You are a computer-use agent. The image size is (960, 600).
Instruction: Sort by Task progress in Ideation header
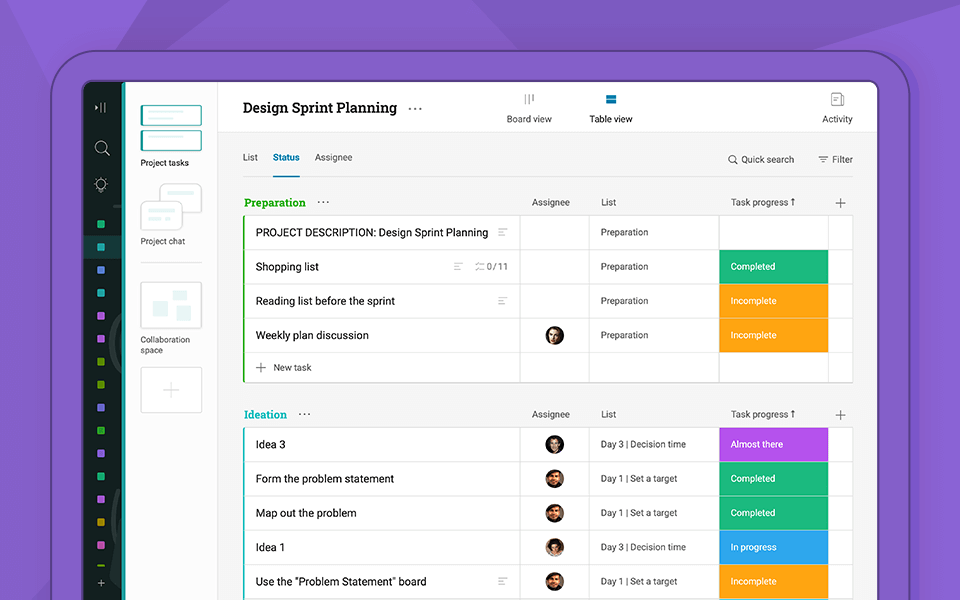tap(762, 414)
